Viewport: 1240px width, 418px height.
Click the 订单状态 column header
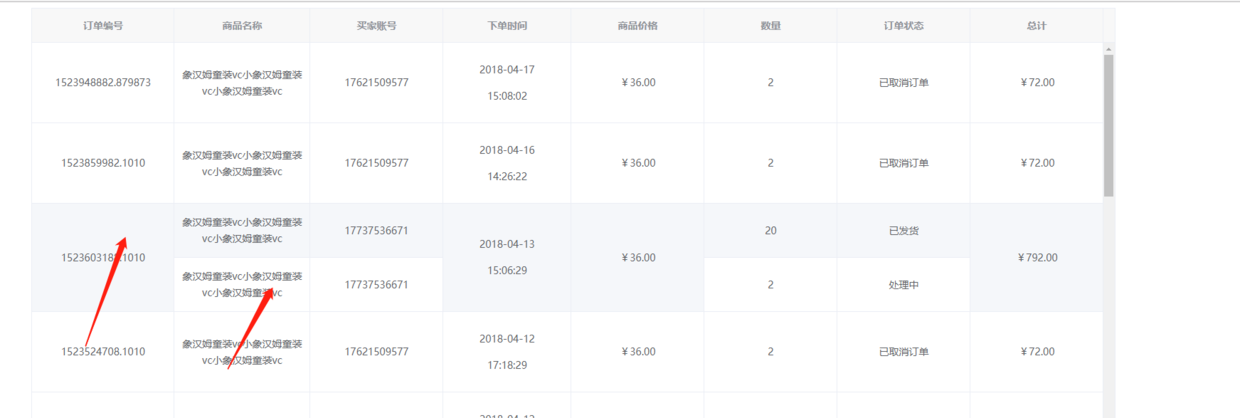click(903, 26)
